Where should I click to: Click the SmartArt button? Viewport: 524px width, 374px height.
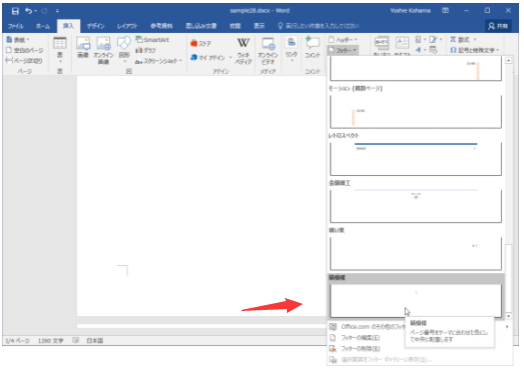[152, 40]
